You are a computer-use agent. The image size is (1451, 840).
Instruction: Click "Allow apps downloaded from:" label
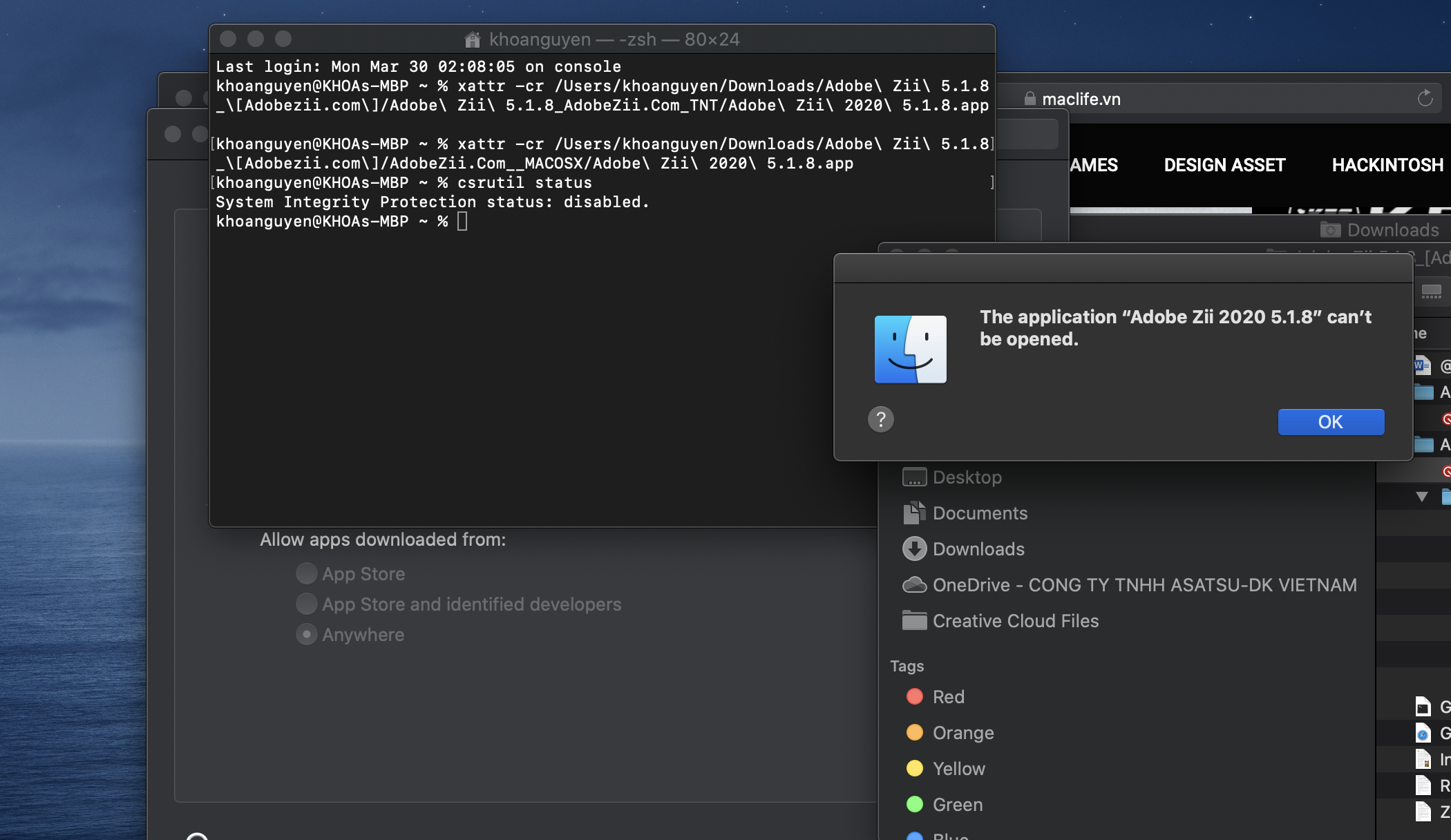[x=383, y=540]
